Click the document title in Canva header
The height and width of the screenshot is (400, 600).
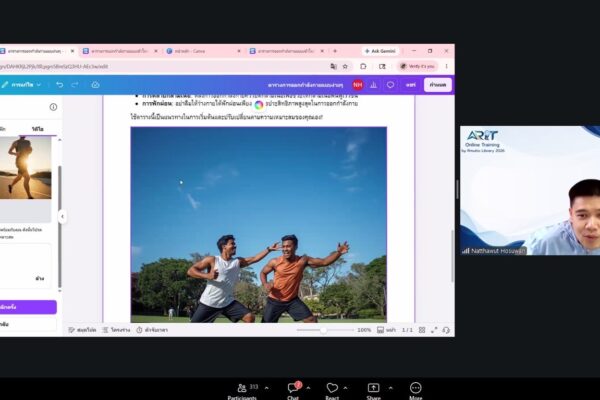[305, 85]
